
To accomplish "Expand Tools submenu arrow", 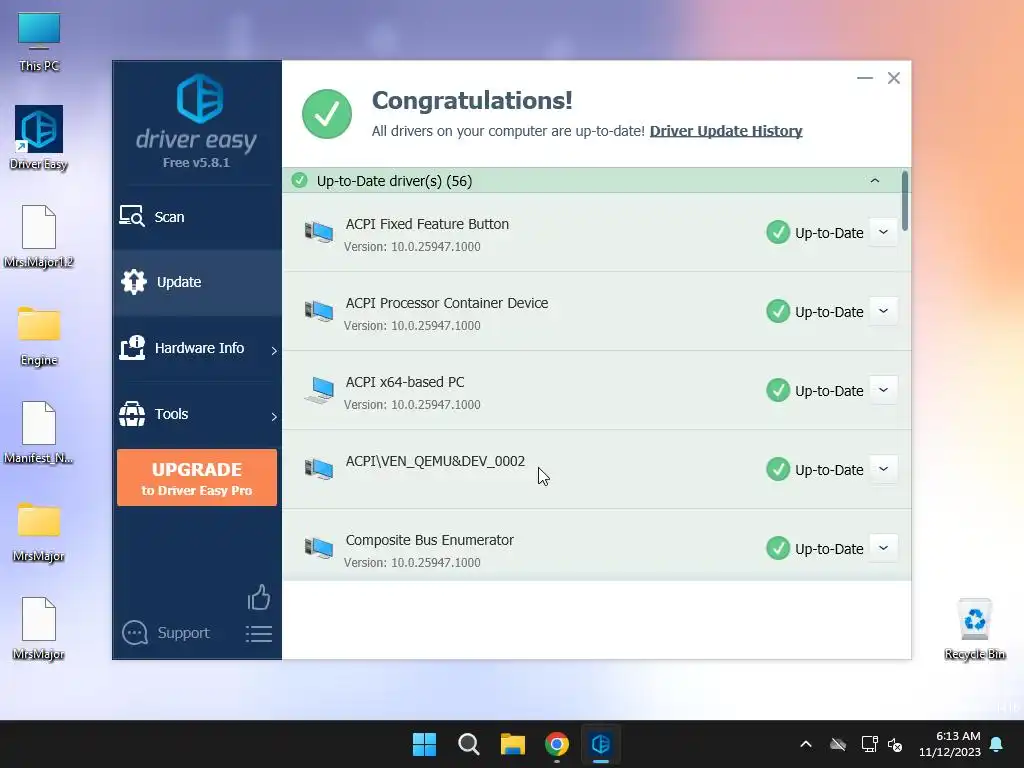I will tap(274, 417).
